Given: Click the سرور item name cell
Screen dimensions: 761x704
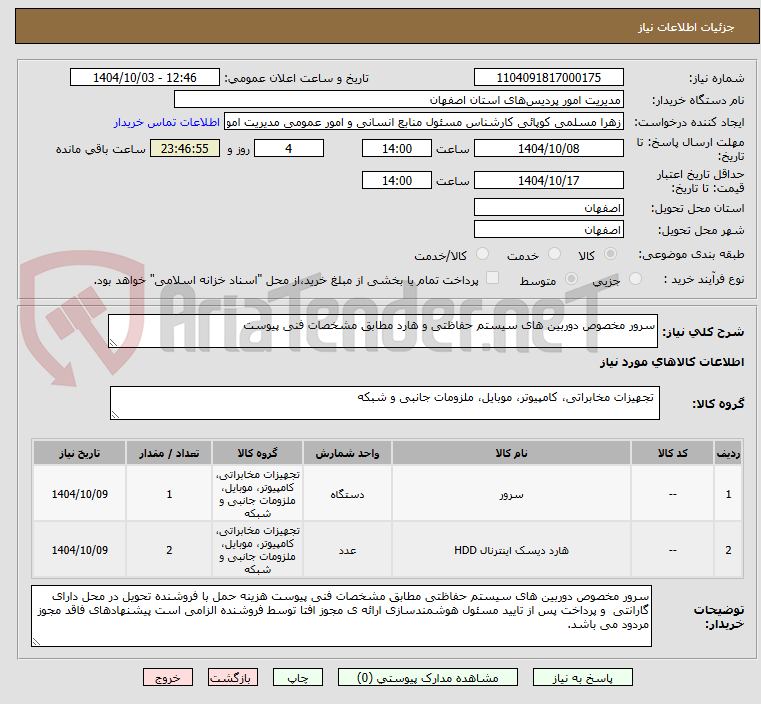Looking at the screenshot, I should (511, 494).
